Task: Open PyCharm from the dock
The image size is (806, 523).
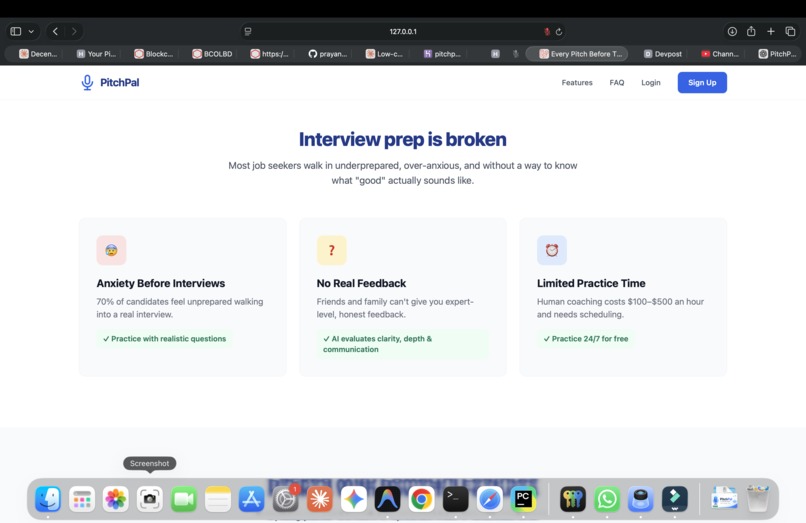Action: coord(523,499)
